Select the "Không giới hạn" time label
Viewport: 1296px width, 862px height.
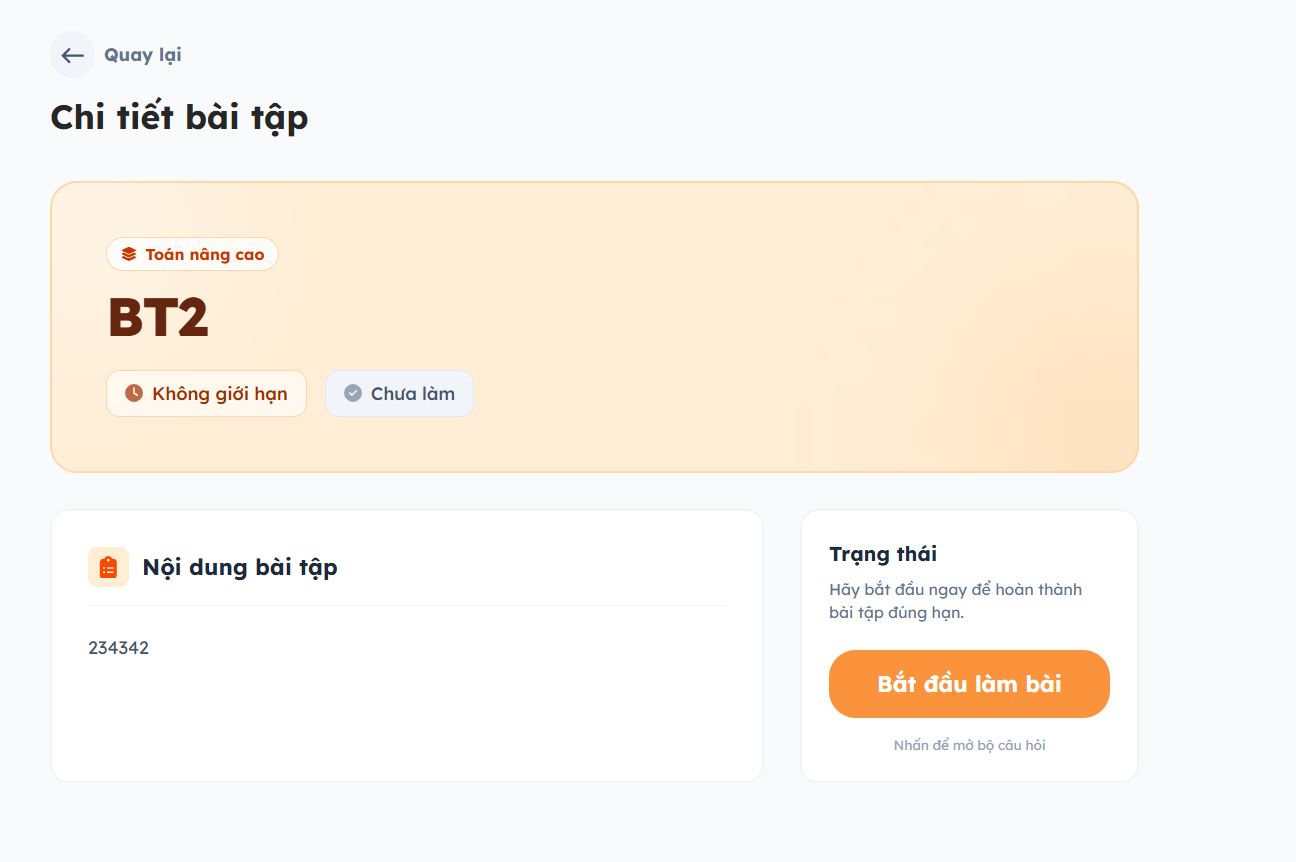(220, 393)
